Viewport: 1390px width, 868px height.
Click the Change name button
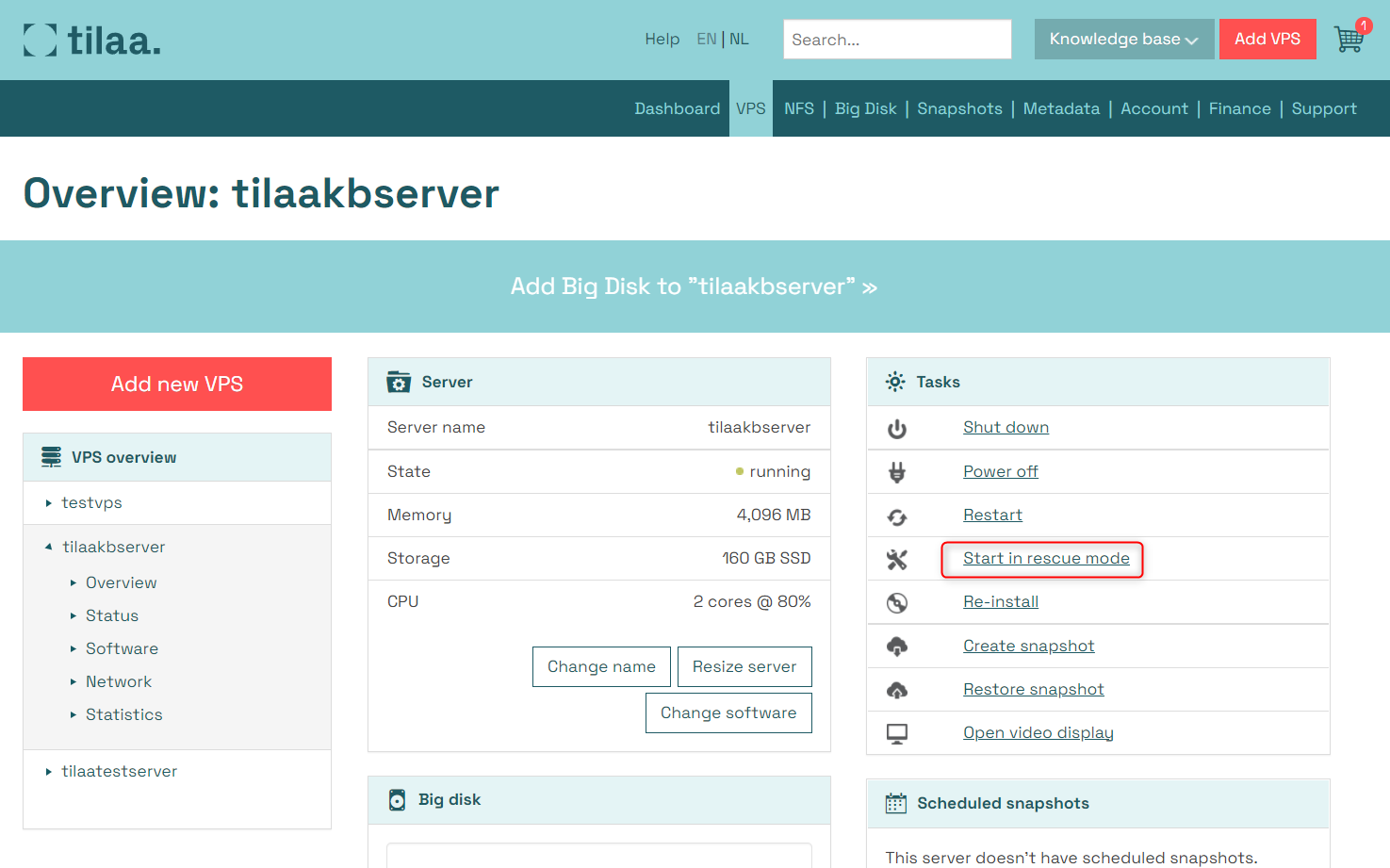tap(601, 666)
